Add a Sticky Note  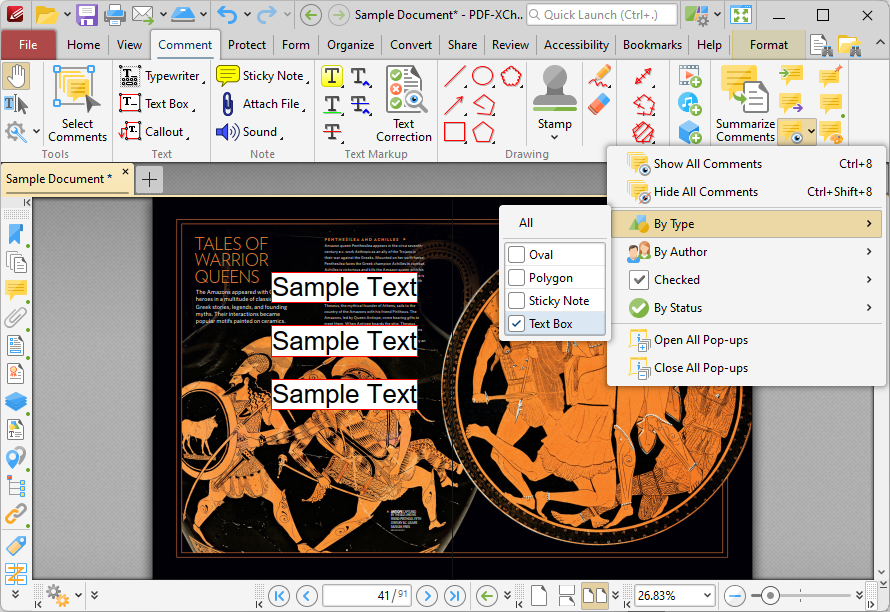(x=262, y=76)
